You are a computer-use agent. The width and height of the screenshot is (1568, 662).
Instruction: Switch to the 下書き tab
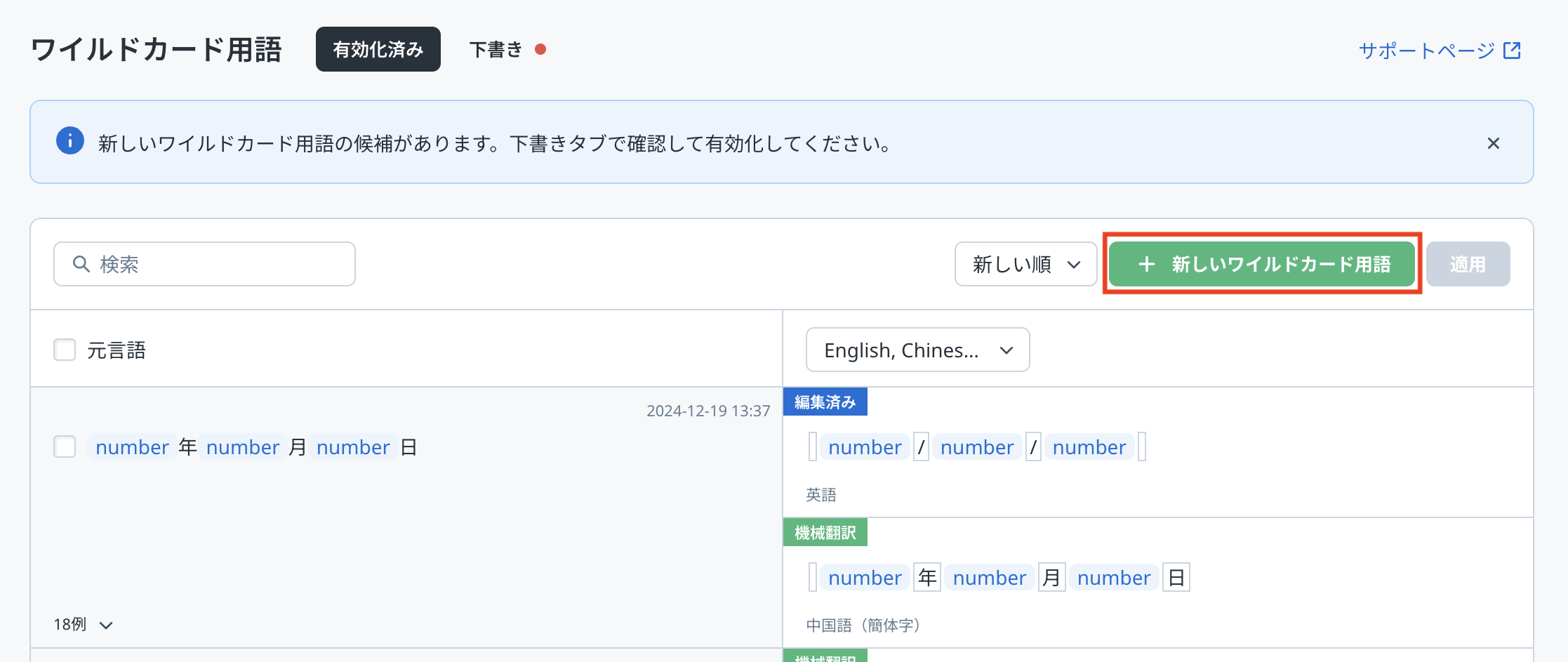pyautogui.click(x=496, y=49)
